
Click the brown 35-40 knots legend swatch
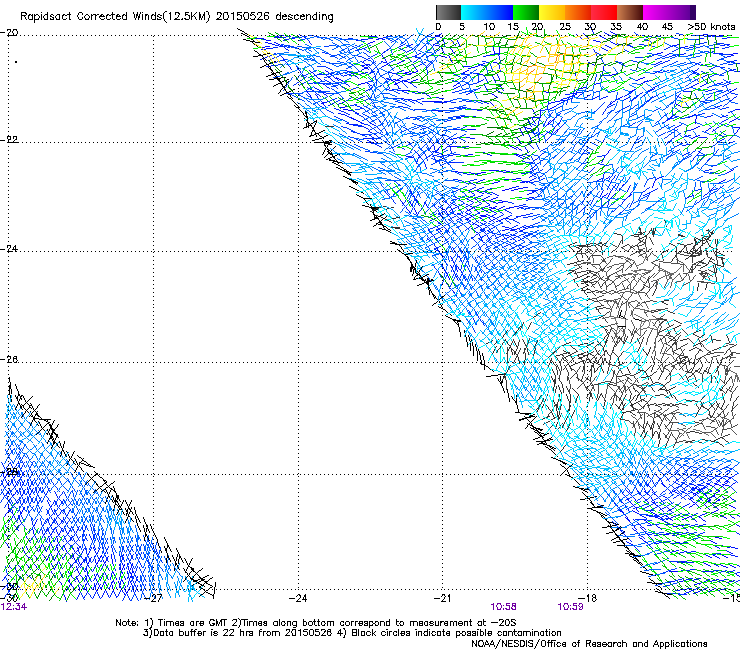click(x=630, y=12)
